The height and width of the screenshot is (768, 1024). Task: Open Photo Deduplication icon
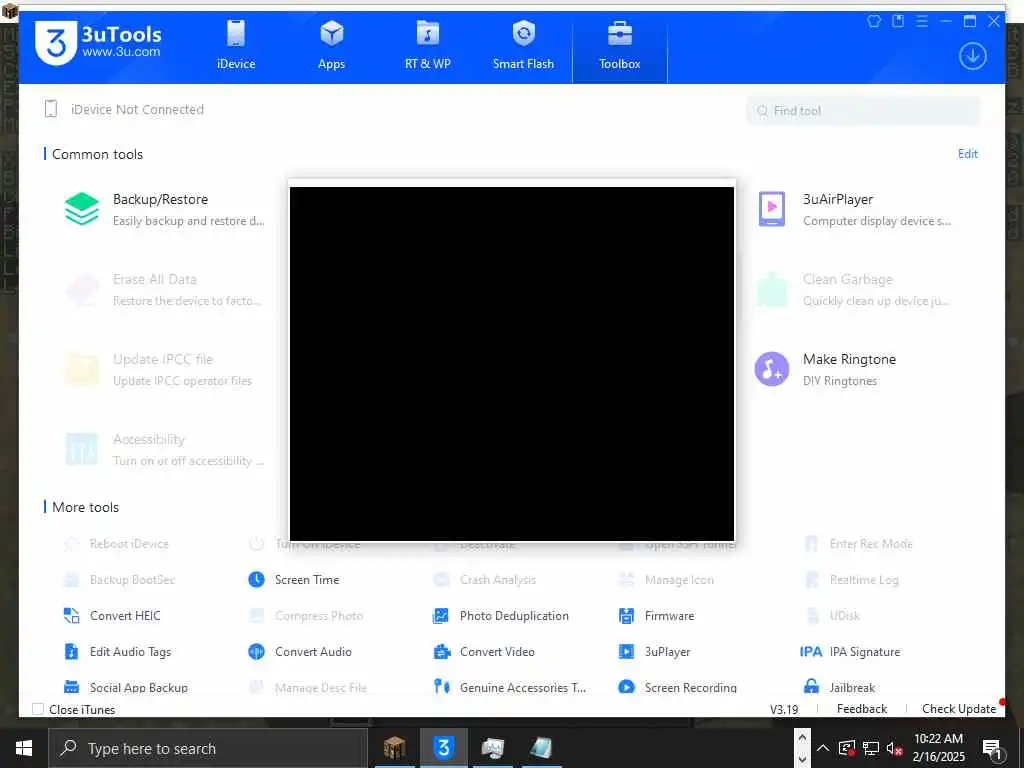pyautogui.click(x=441, y=615)
